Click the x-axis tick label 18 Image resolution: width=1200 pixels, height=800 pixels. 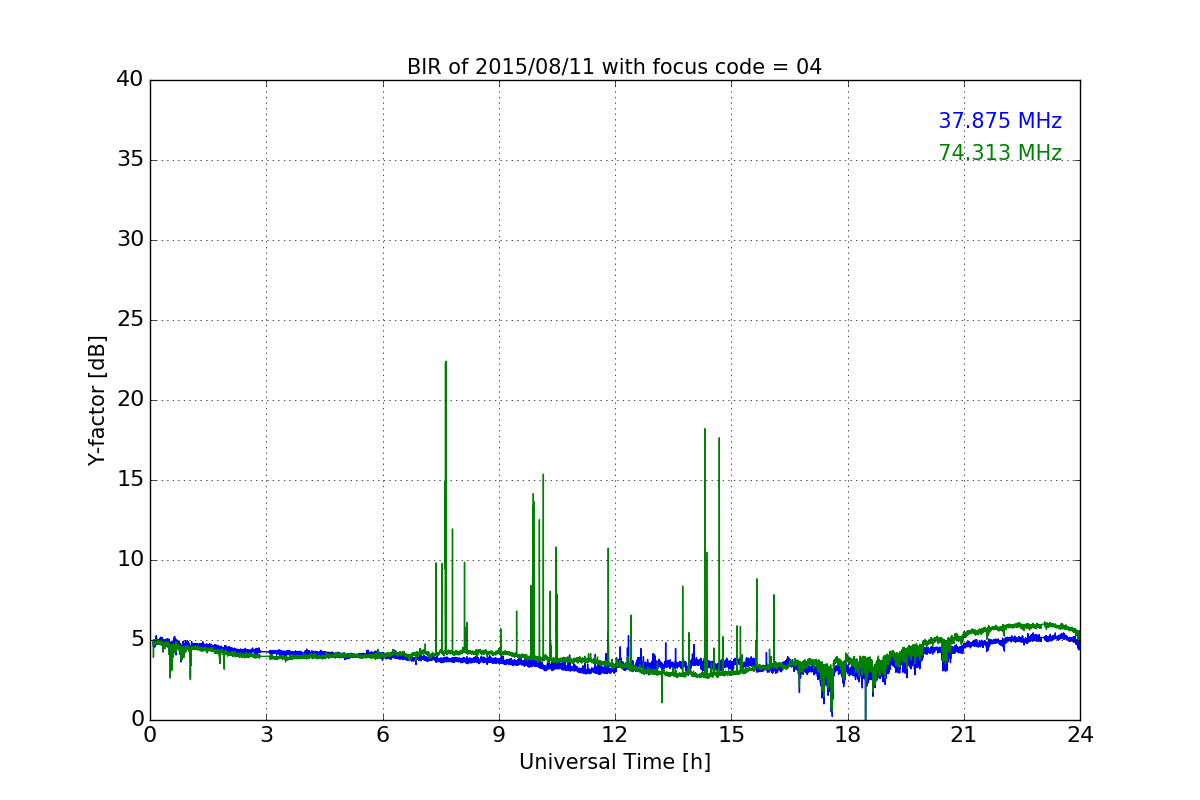(x=847, y=735)
